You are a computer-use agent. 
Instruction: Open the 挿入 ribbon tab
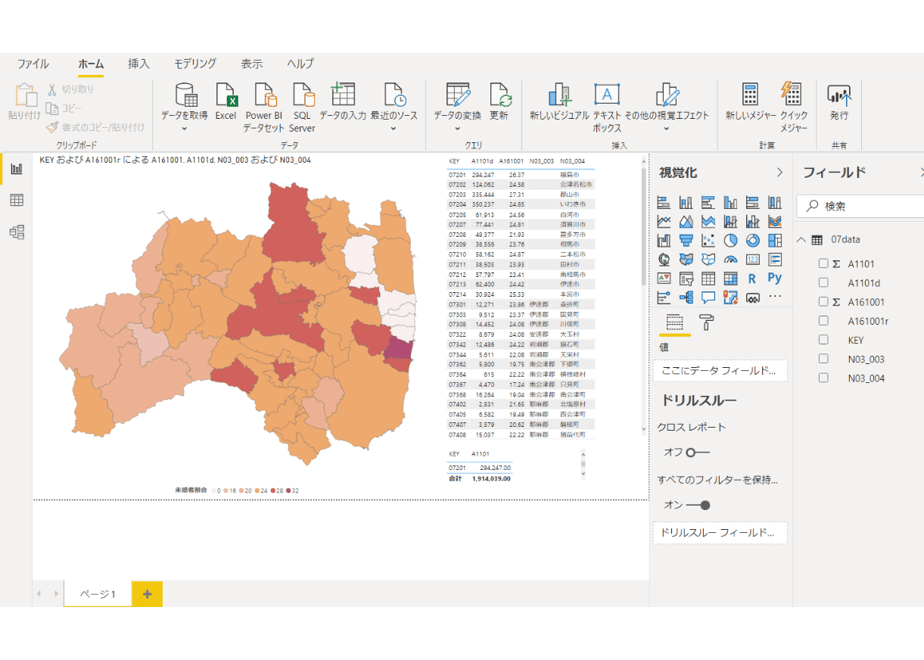click(x=138, y=64)
